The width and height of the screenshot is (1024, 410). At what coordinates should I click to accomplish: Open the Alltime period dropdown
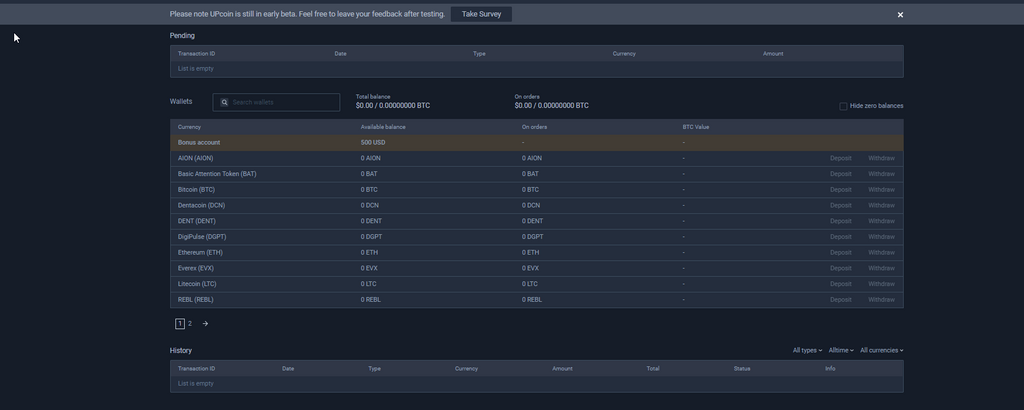[840, 351]
